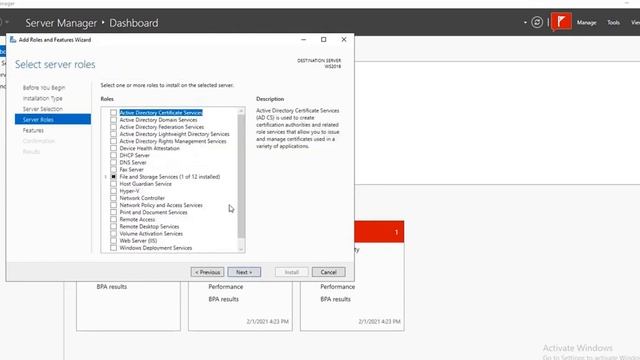Close the Add Roles wizard window

point(344,40)
